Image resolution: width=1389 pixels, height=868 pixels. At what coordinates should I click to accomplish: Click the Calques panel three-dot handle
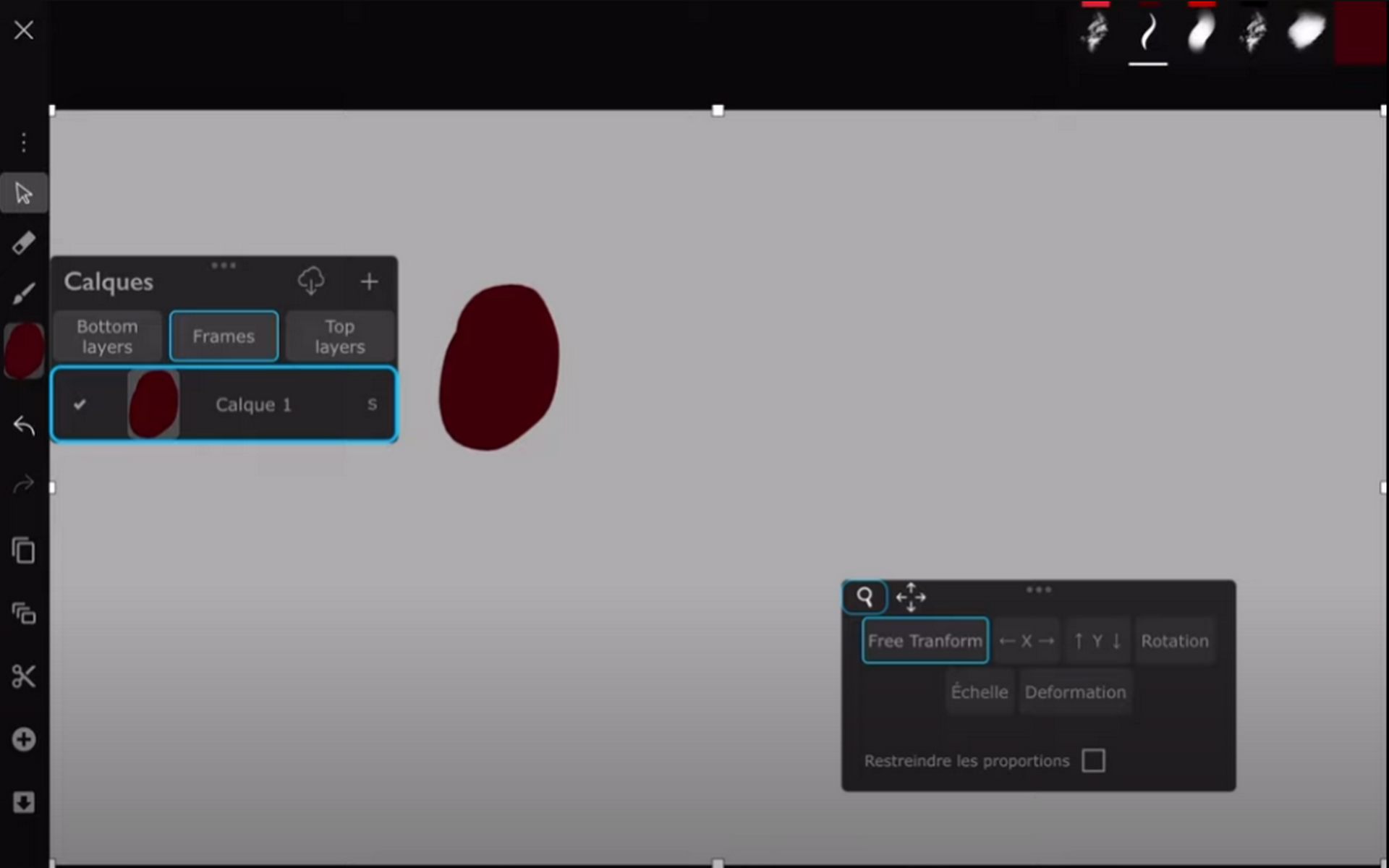pyautogui.click(x=224, y=265)
